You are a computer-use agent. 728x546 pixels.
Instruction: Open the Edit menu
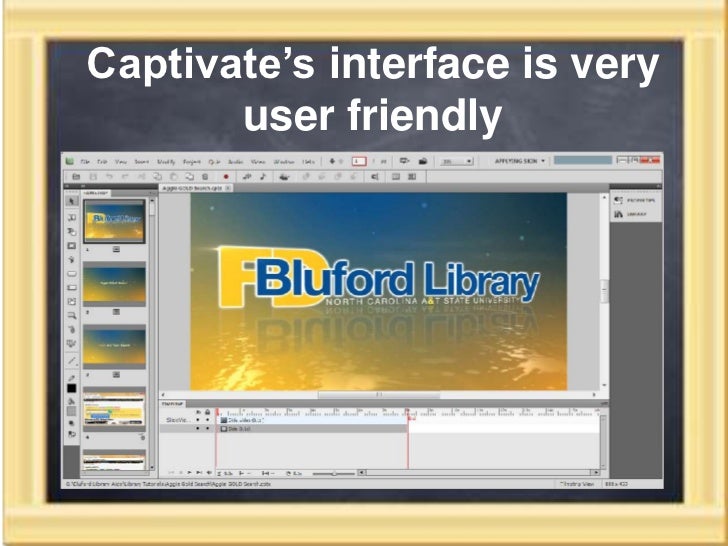[x=102, y=162]
